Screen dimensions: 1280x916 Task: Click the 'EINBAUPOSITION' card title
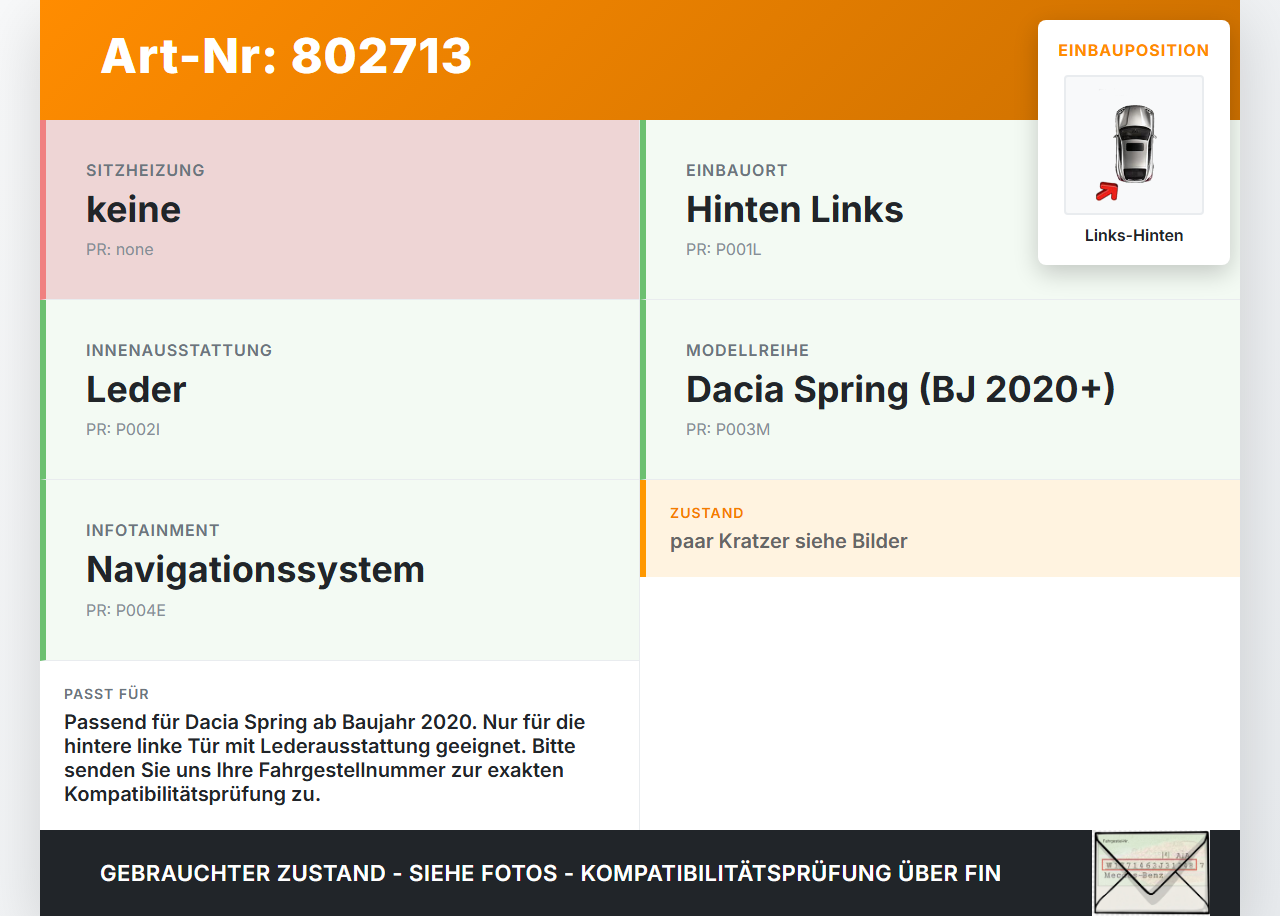point(1134,50)
